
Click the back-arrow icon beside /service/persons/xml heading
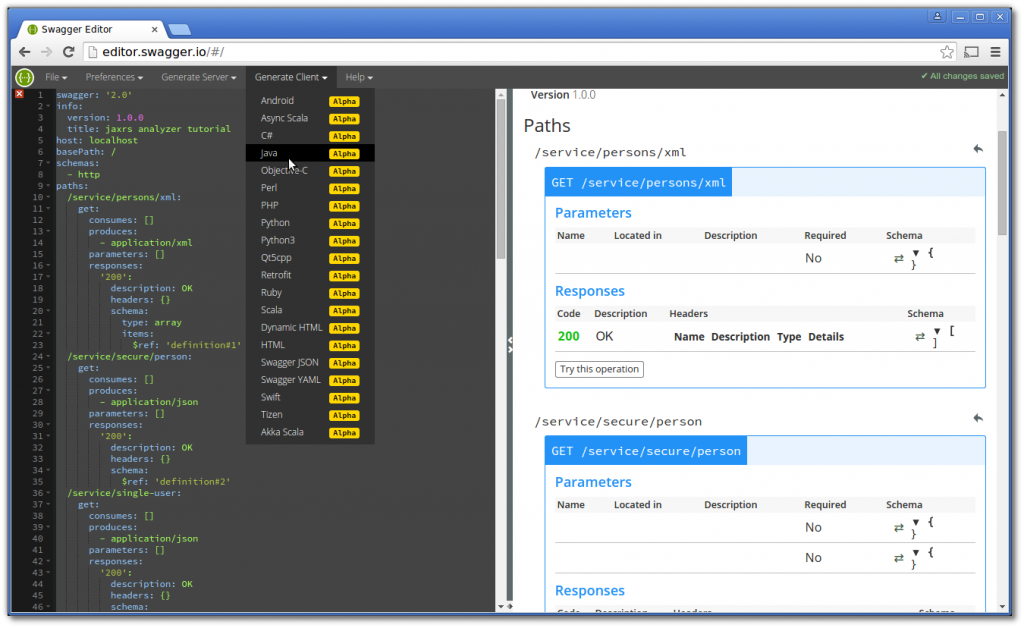(x=977, y=149)
